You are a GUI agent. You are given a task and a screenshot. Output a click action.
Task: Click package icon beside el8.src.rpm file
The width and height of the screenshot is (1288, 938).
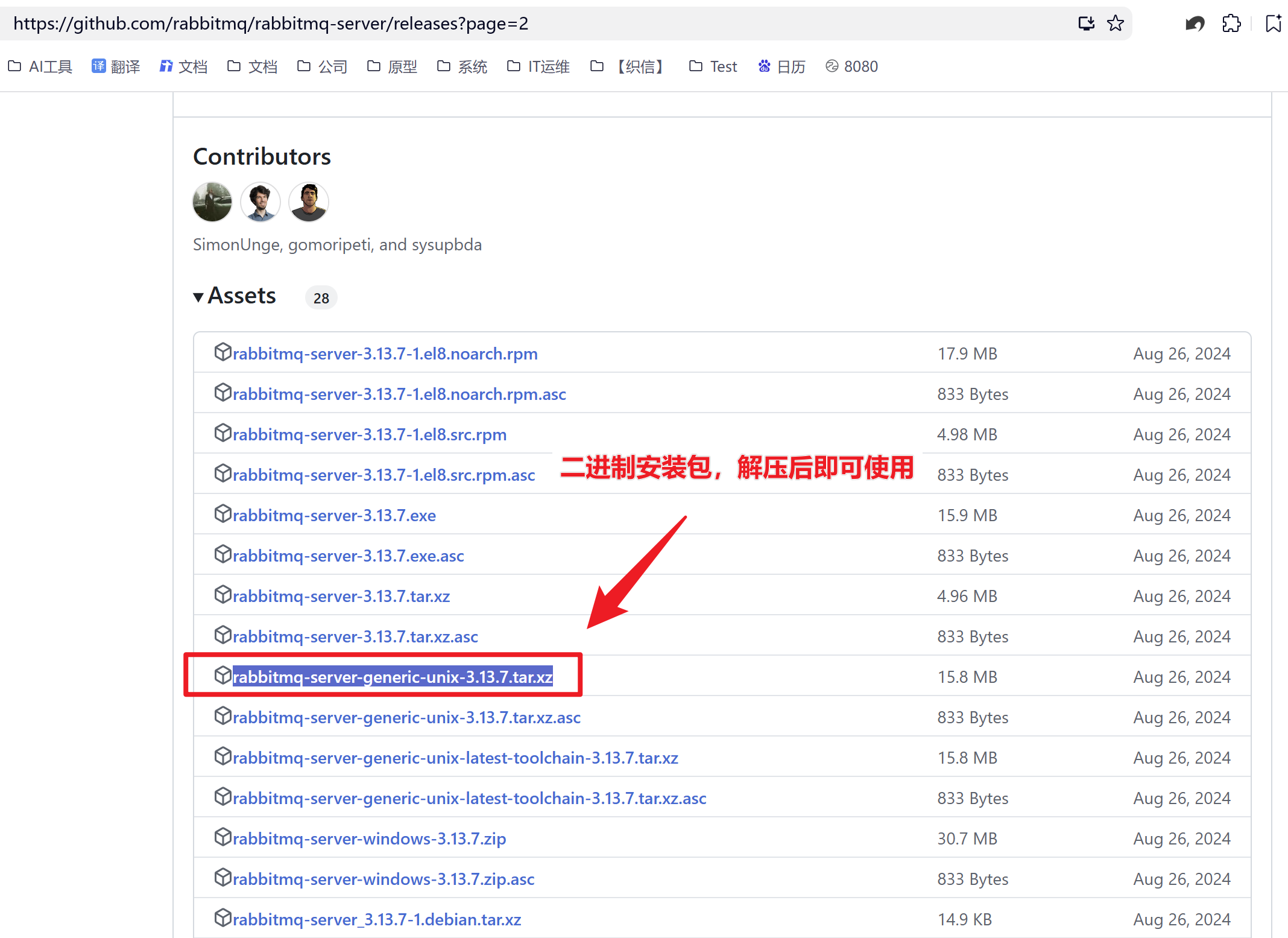(x=223, y=433)
